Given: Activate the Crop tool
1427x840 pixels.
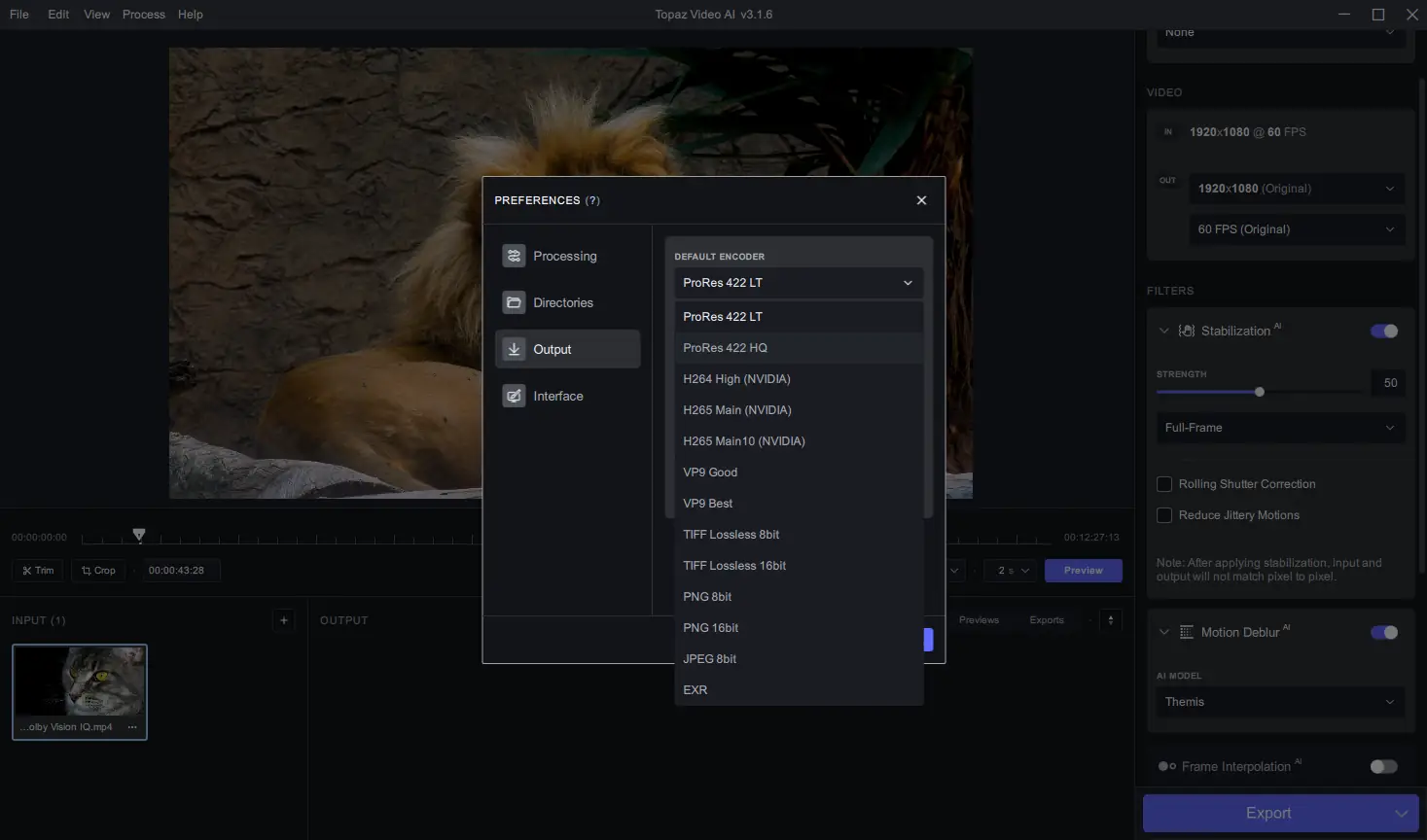Looking at the screenshot, I should tap(98, 571).
